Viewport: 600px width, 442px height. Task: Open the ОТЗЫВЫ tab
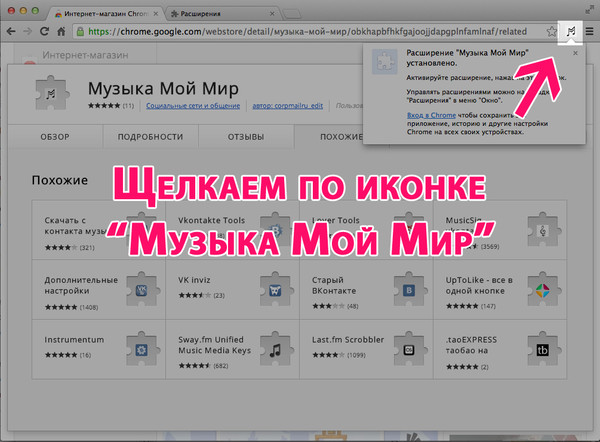246,137
